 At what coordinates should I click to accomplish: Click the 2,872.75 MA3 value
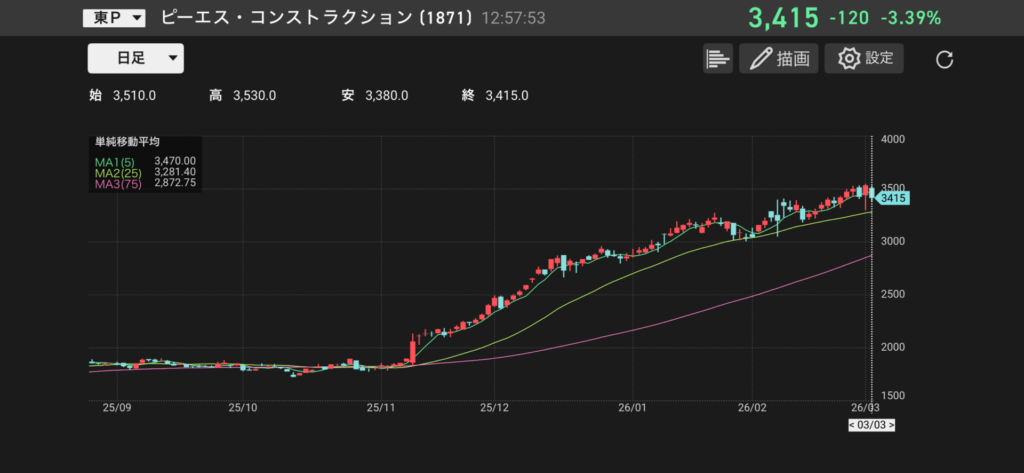coord(175,184)
